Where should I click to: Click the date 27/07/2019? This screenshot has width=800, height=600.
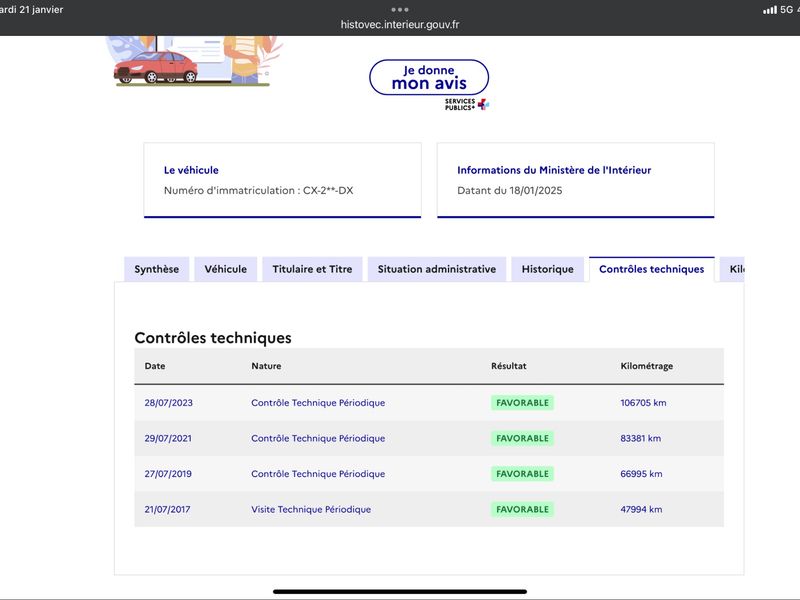click(168, 473)
